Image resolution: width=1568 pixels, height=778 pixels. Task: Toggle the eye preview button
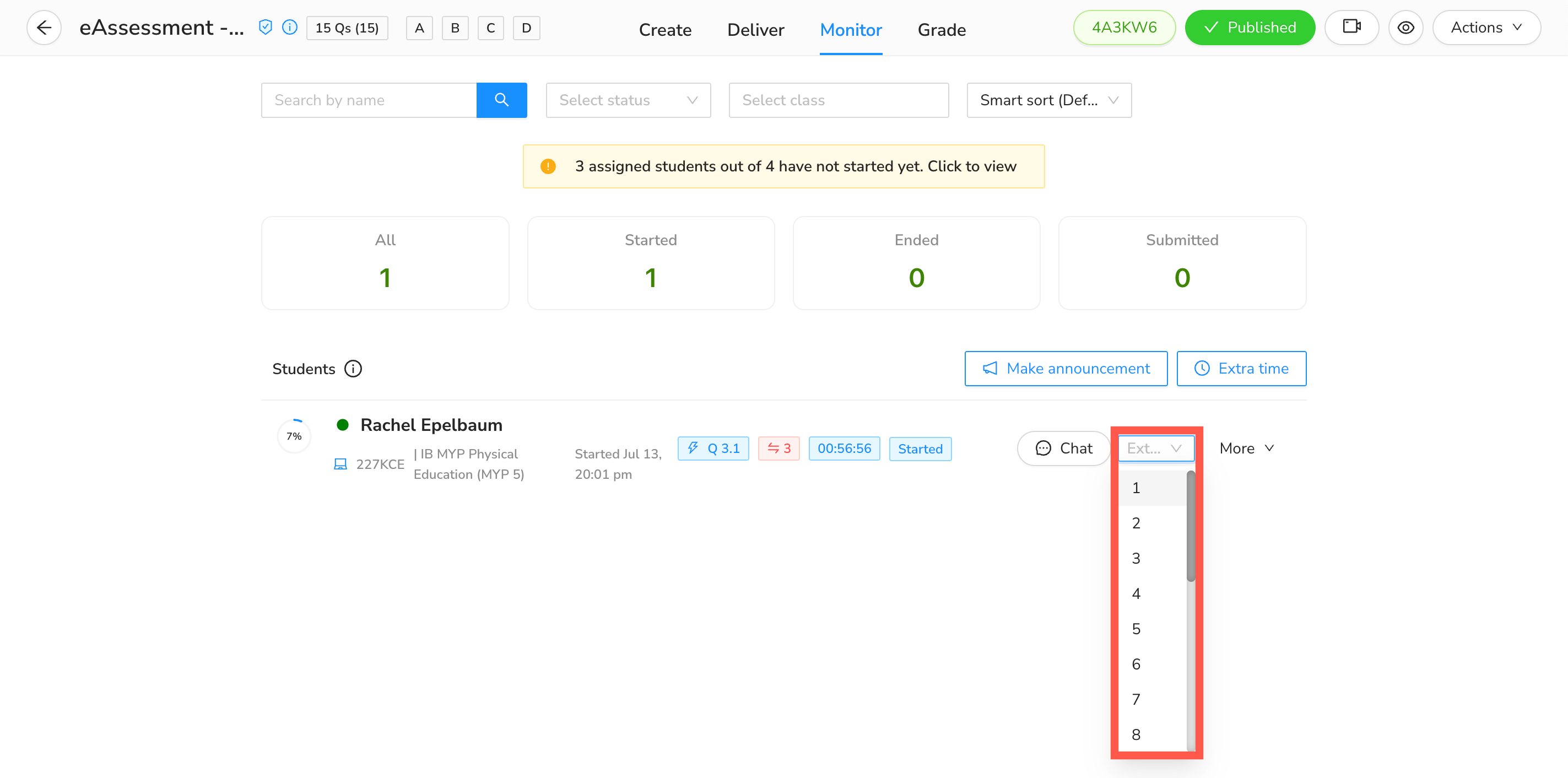coord(1405,28)
